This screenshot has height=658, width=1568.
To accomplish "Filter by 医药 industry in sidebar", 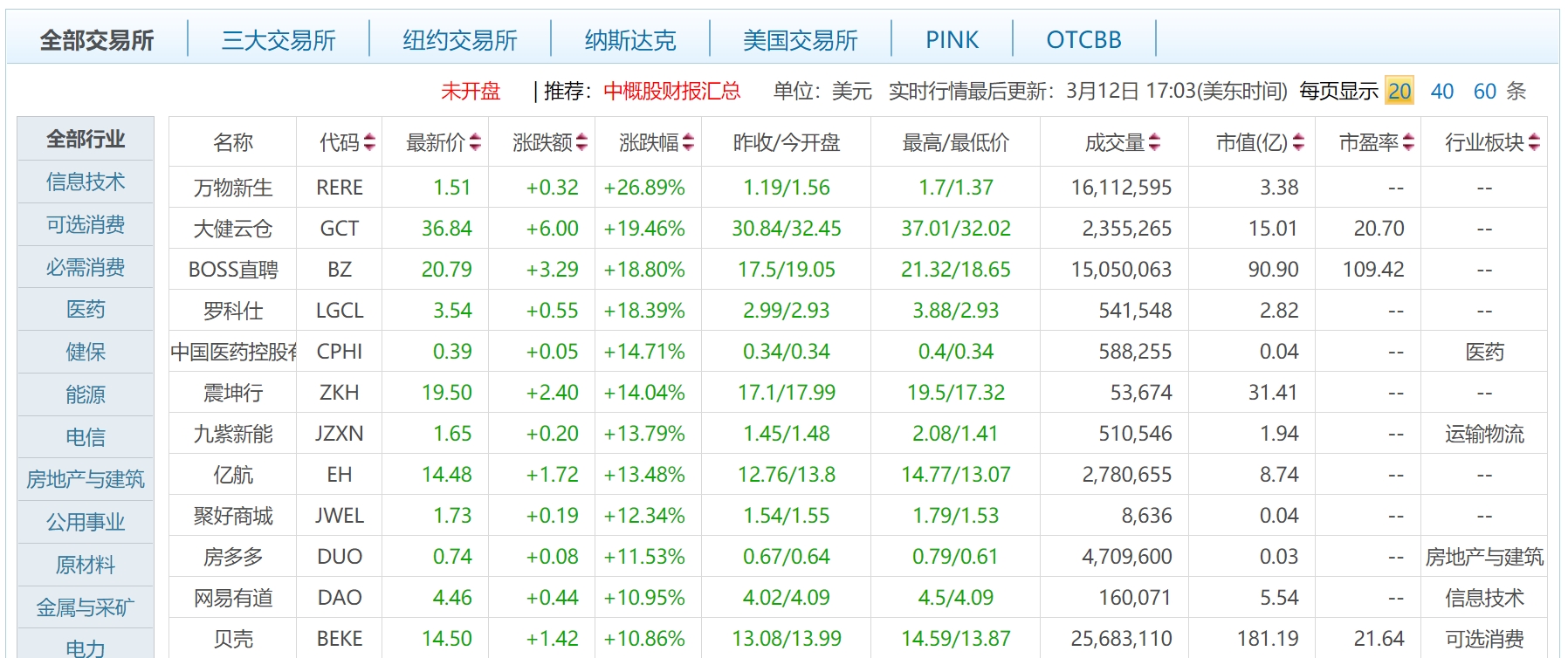I will pos(86,309).
